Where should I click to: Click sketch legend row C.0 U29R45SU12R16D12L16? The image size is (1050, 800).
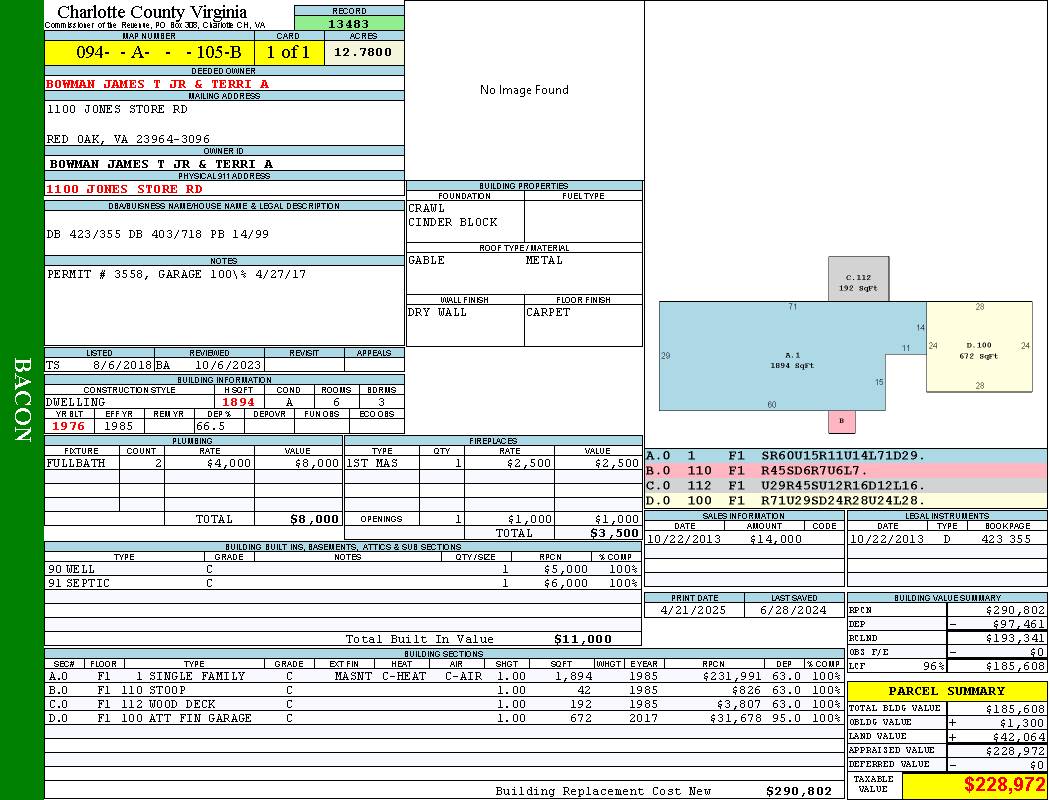(846, 485)
